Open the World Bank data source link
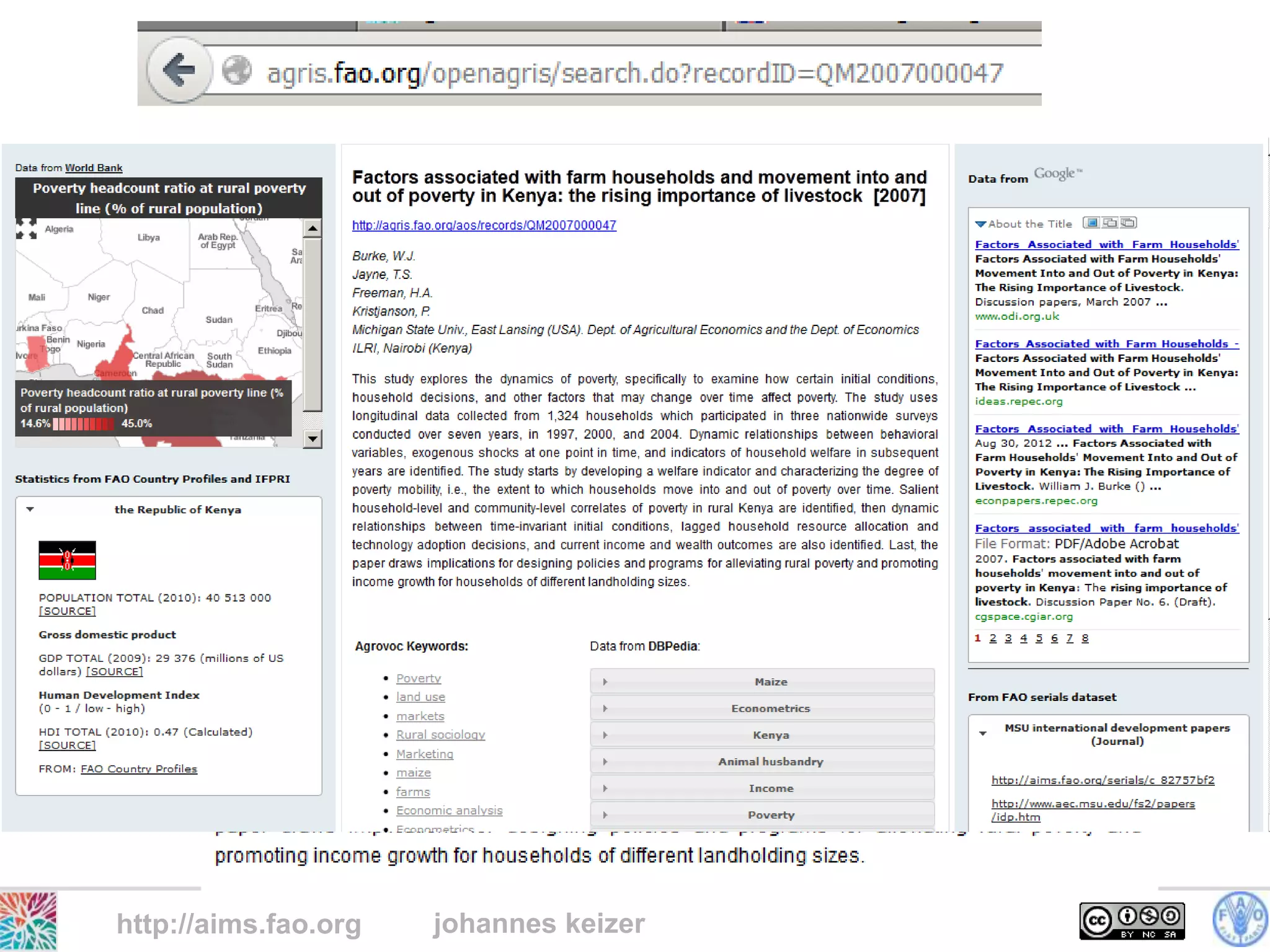Viewport: 1270px width, 952px height. point(94,168)
